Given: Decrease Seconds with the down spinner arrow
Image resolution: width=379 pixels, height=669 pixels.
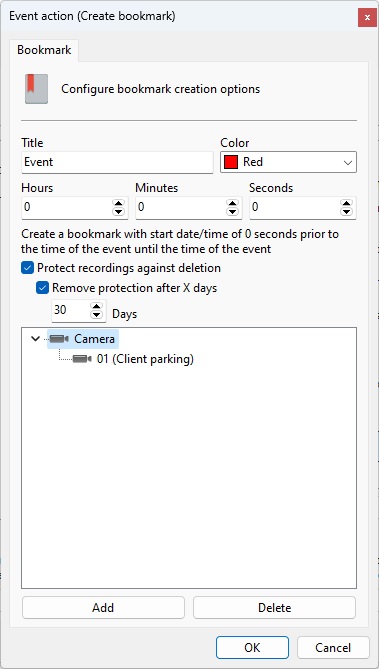Looking at the screenshot, I should [346, 212].
